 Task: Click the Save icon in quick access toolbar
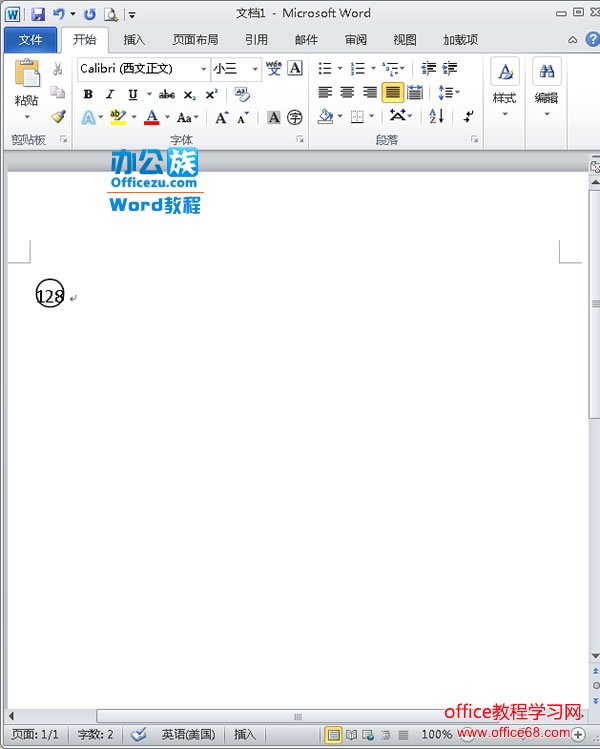[38, 14]
